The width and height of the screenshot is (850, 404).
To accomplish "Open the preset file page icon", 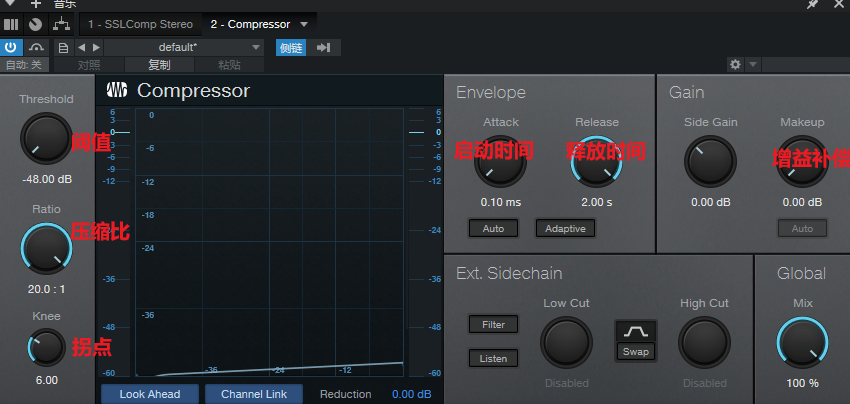I will point(63,48).
